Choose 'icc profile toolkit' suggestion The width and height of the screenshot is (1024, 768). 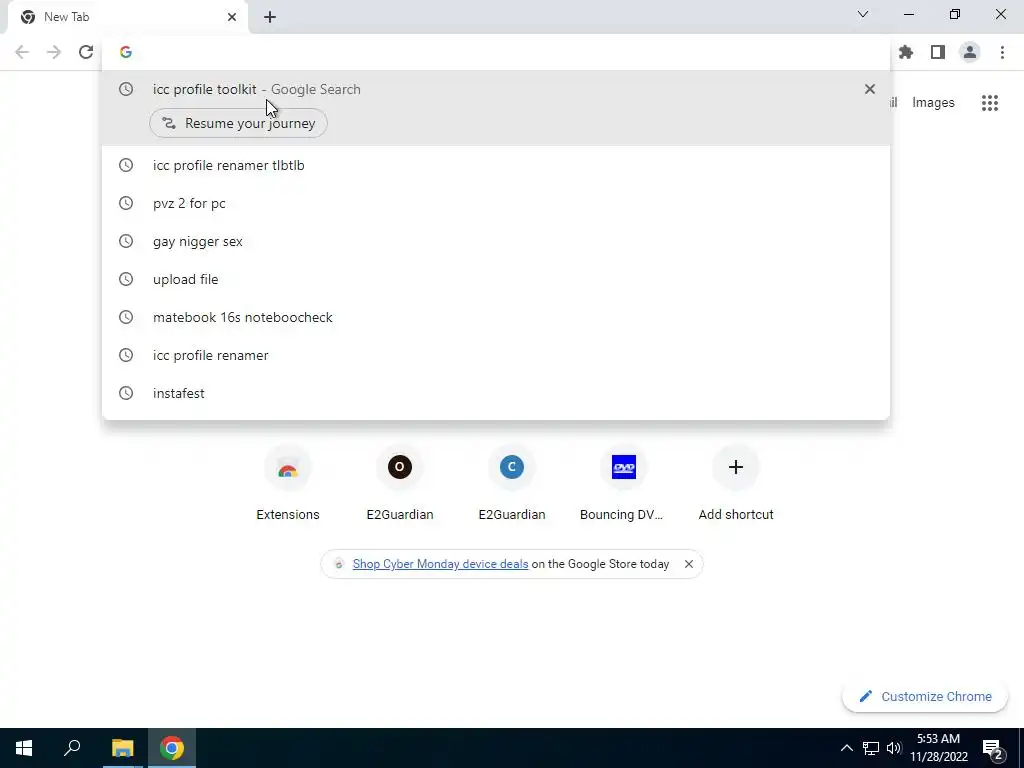tap(496, 89)
